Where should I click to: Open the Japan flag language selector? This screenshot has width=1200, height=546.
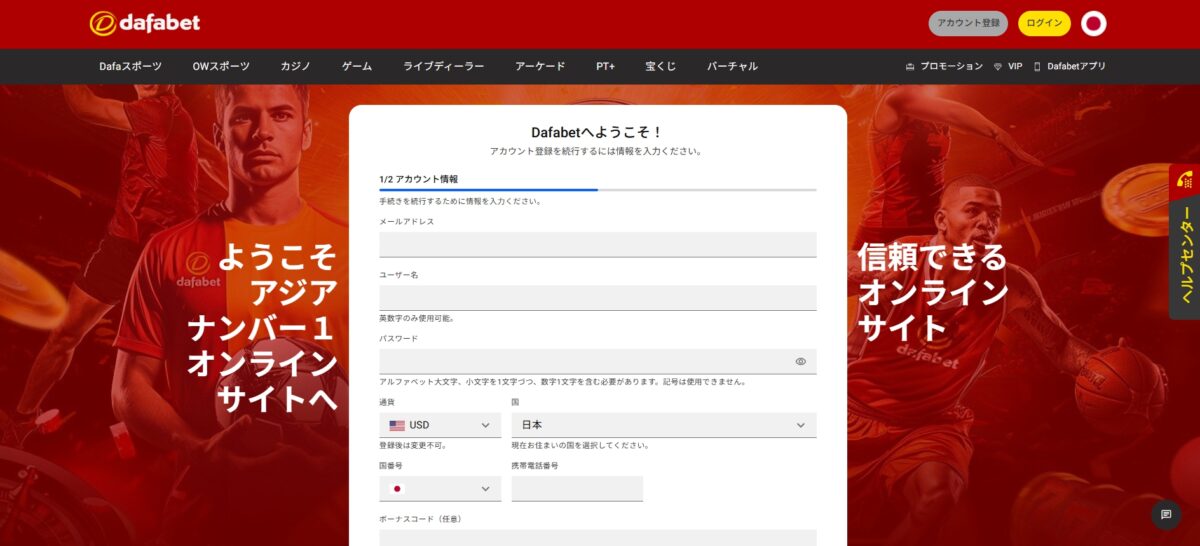(1094, 23)
